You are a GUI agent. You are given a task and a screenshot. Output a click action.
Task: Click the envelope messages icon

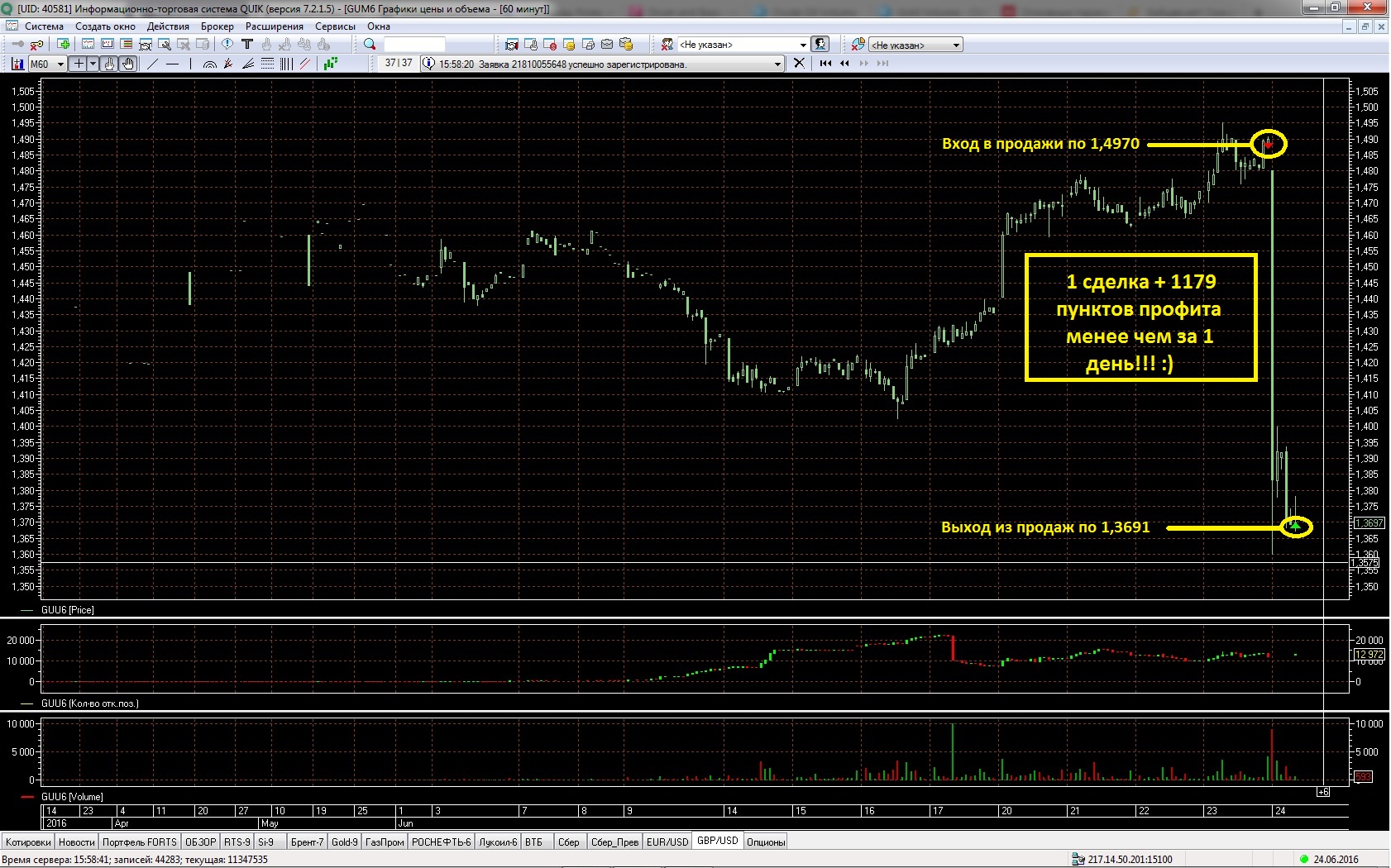(x=607, y=45)
